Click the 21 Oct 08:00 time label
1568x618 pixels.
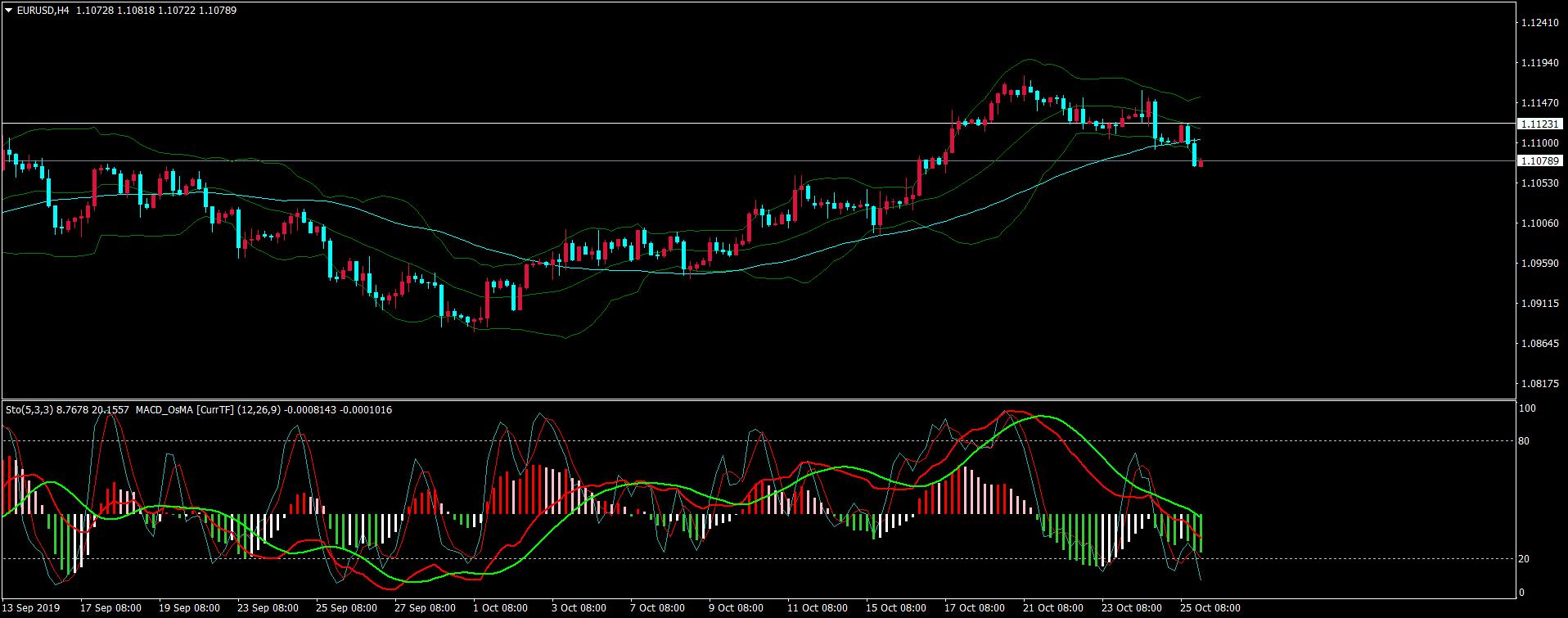point(1054,608)
